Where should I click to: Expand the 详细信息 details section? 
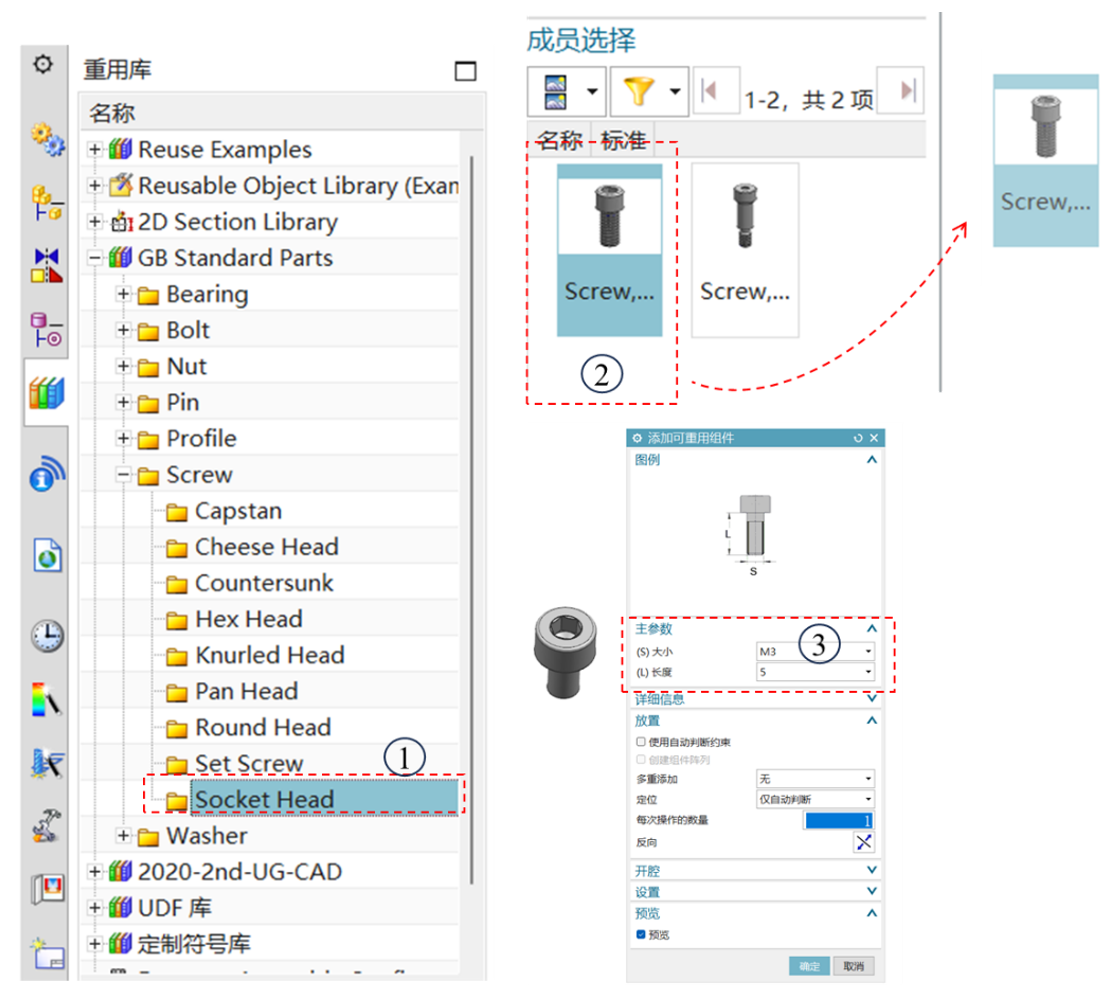[x=871, y=700]
